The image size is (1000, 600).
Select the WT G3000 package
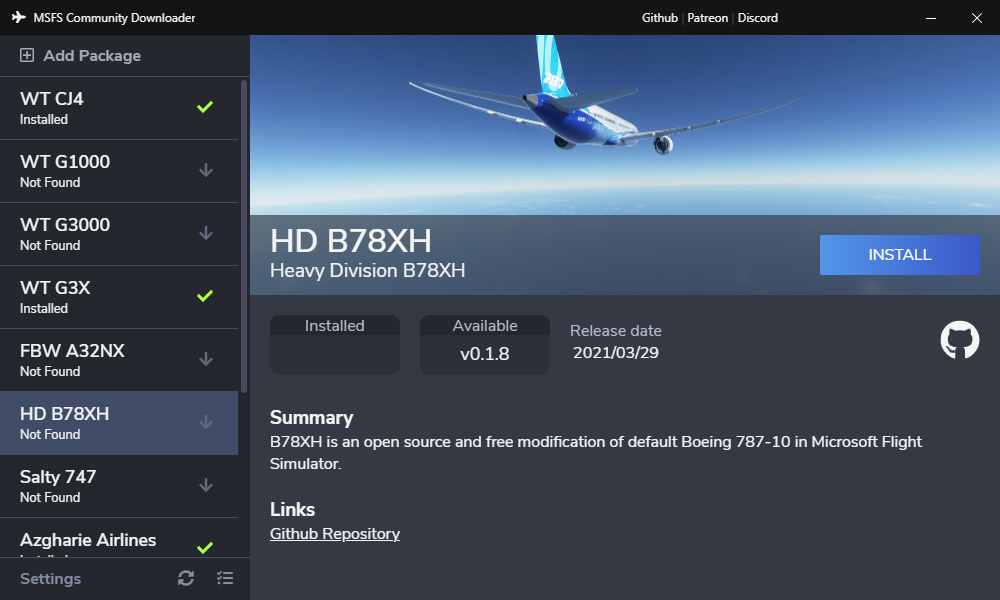(x=119, y=234)
